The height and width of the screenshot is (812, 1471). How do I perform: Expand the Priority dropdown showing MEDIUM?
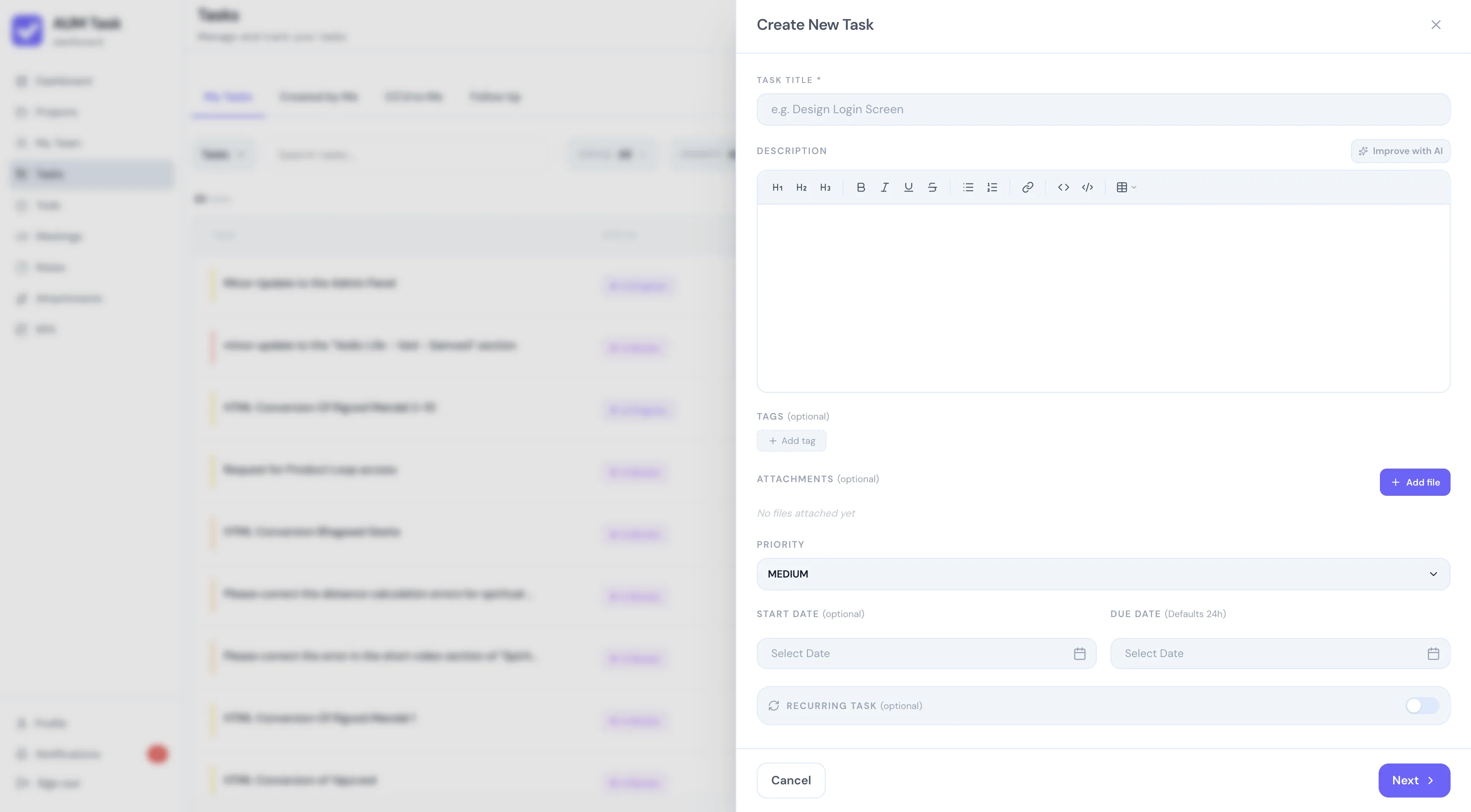[x=1103, y=574]
